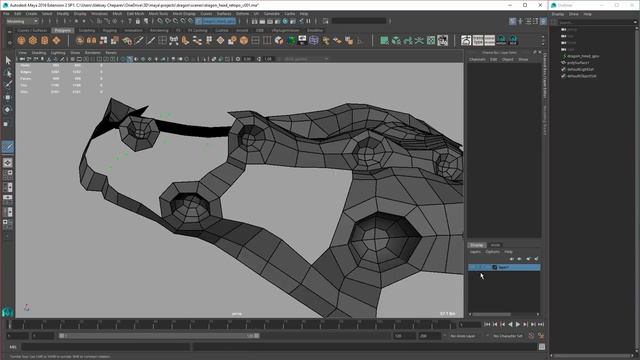Toggle Snap to grids magnet icon
This screenshot has width=640, height=360.
point(160,21)
